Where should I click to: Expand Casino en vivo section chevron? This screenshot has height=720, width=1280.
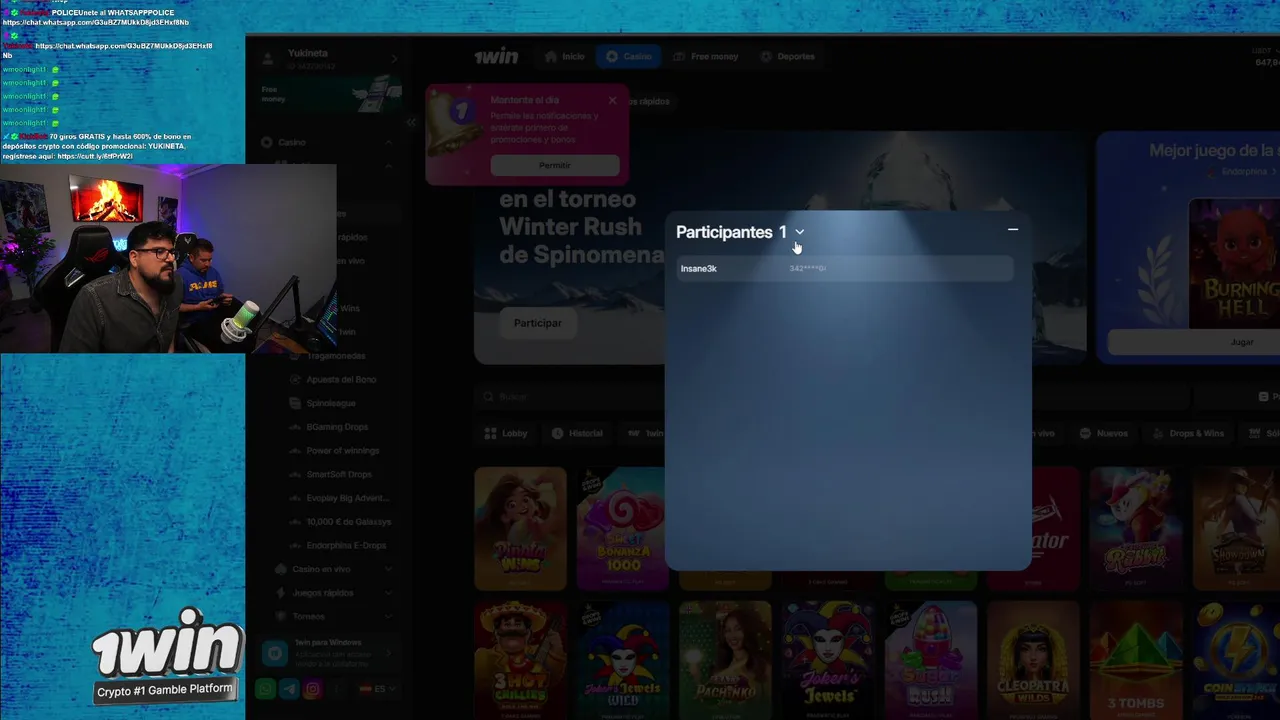tap(389, 569)
